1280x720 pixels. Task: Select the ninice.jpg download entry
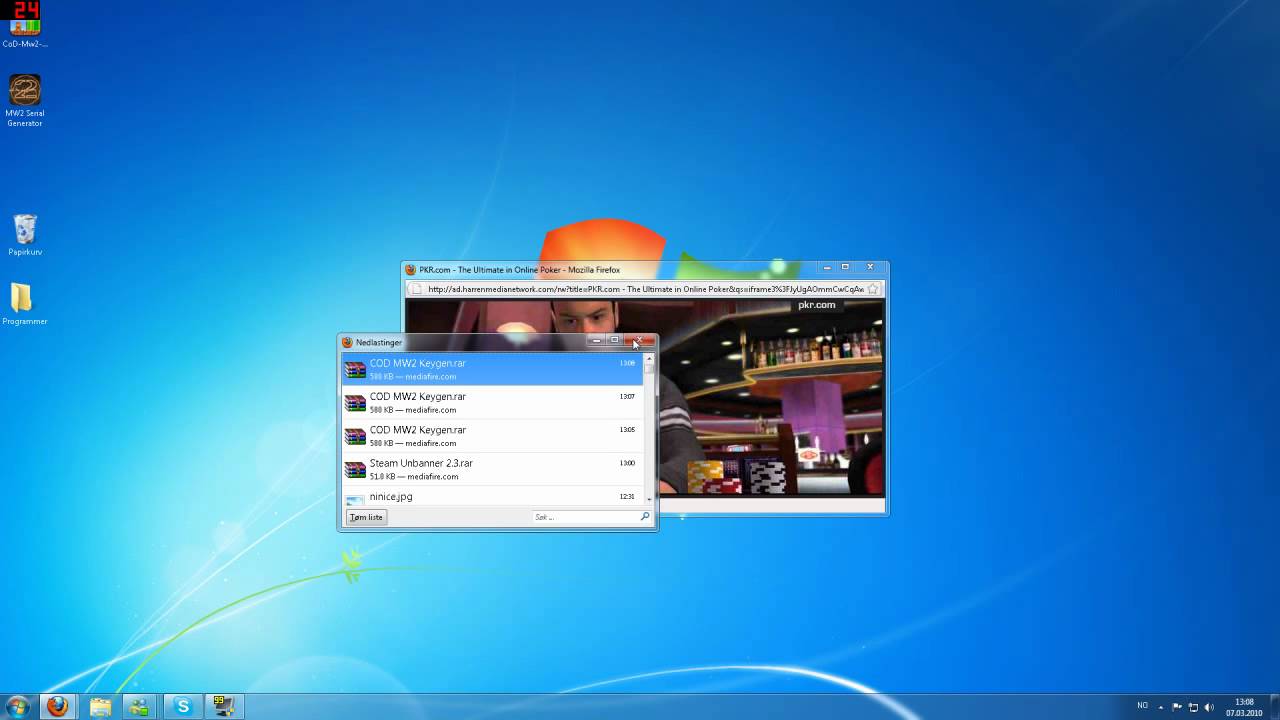[x=493, y=496]
